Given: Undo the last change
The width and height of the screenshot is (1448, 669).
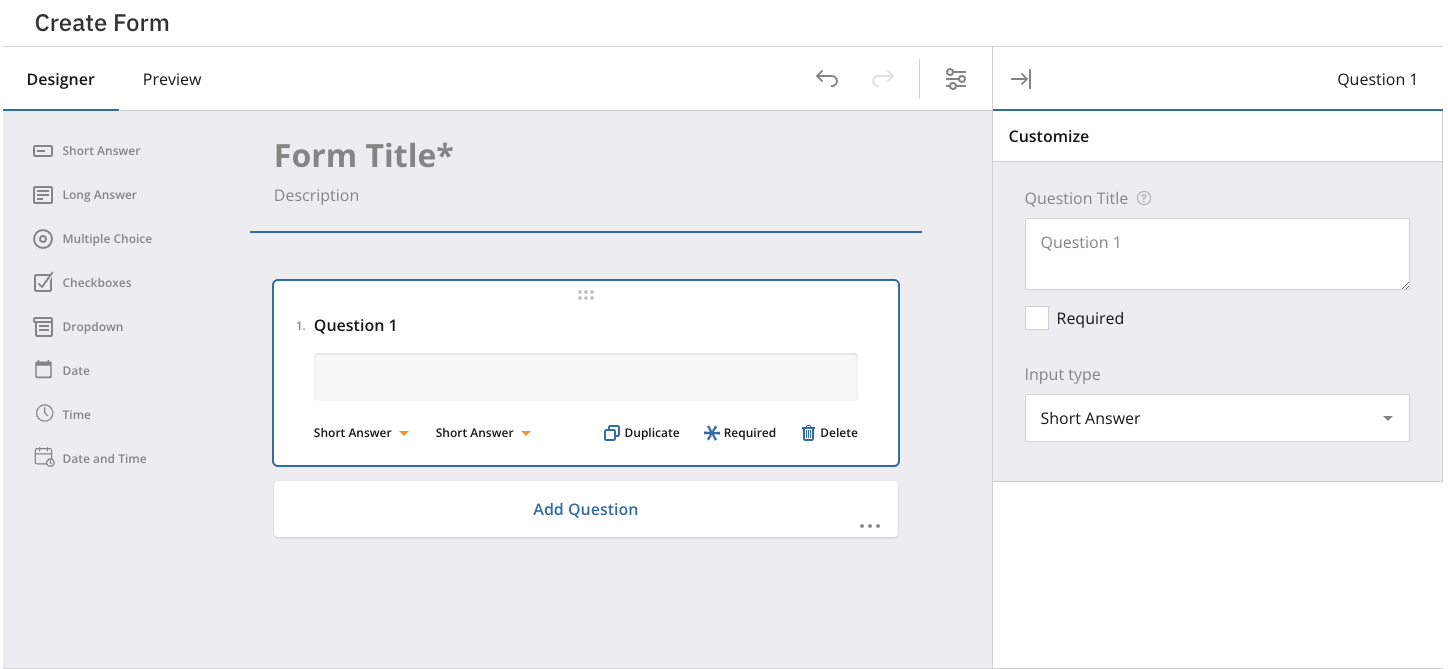Looking at the screenshot, I should [x=827, y=79].
